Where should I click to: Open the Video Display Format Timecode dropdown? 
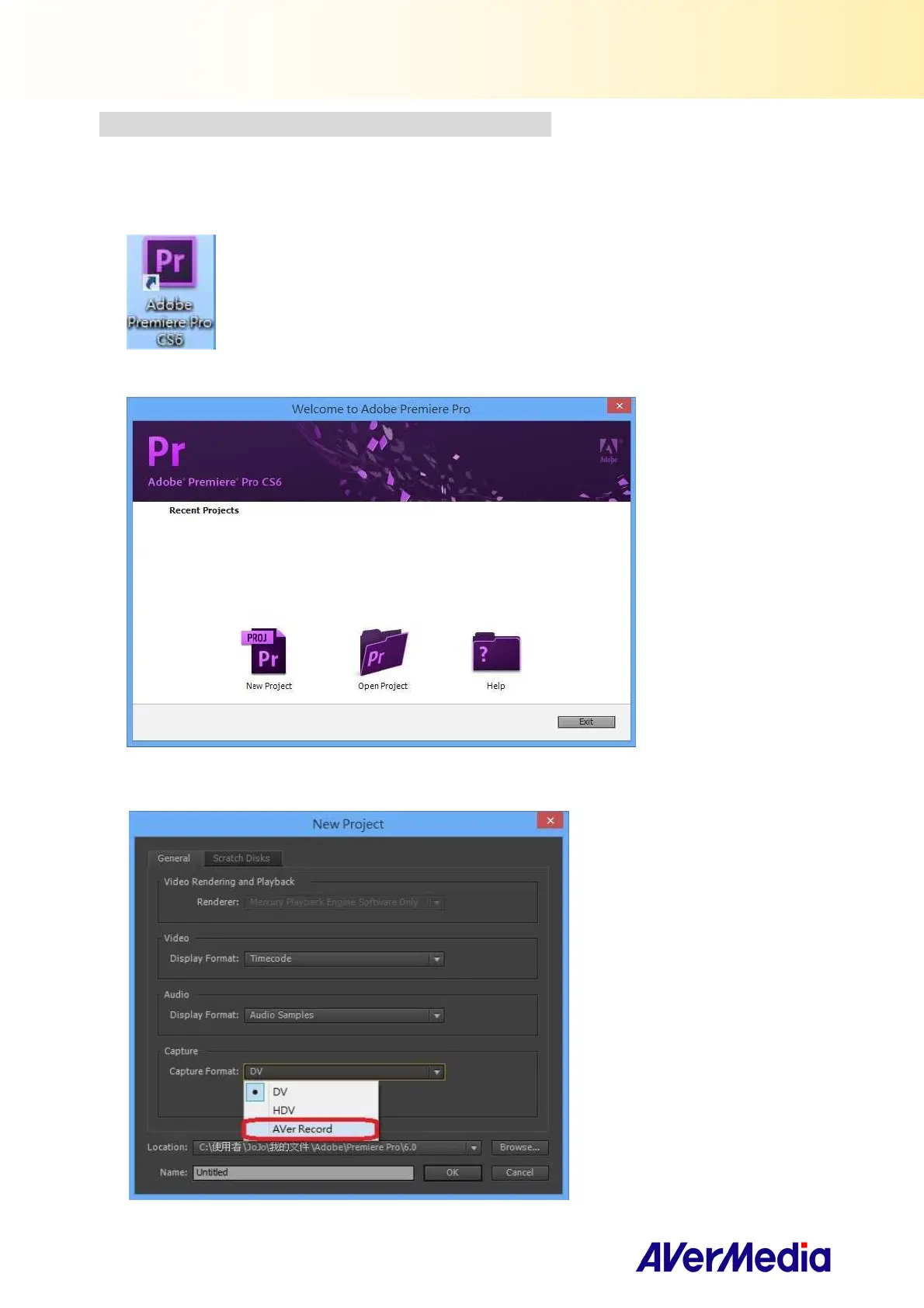(x=437, y=959)
